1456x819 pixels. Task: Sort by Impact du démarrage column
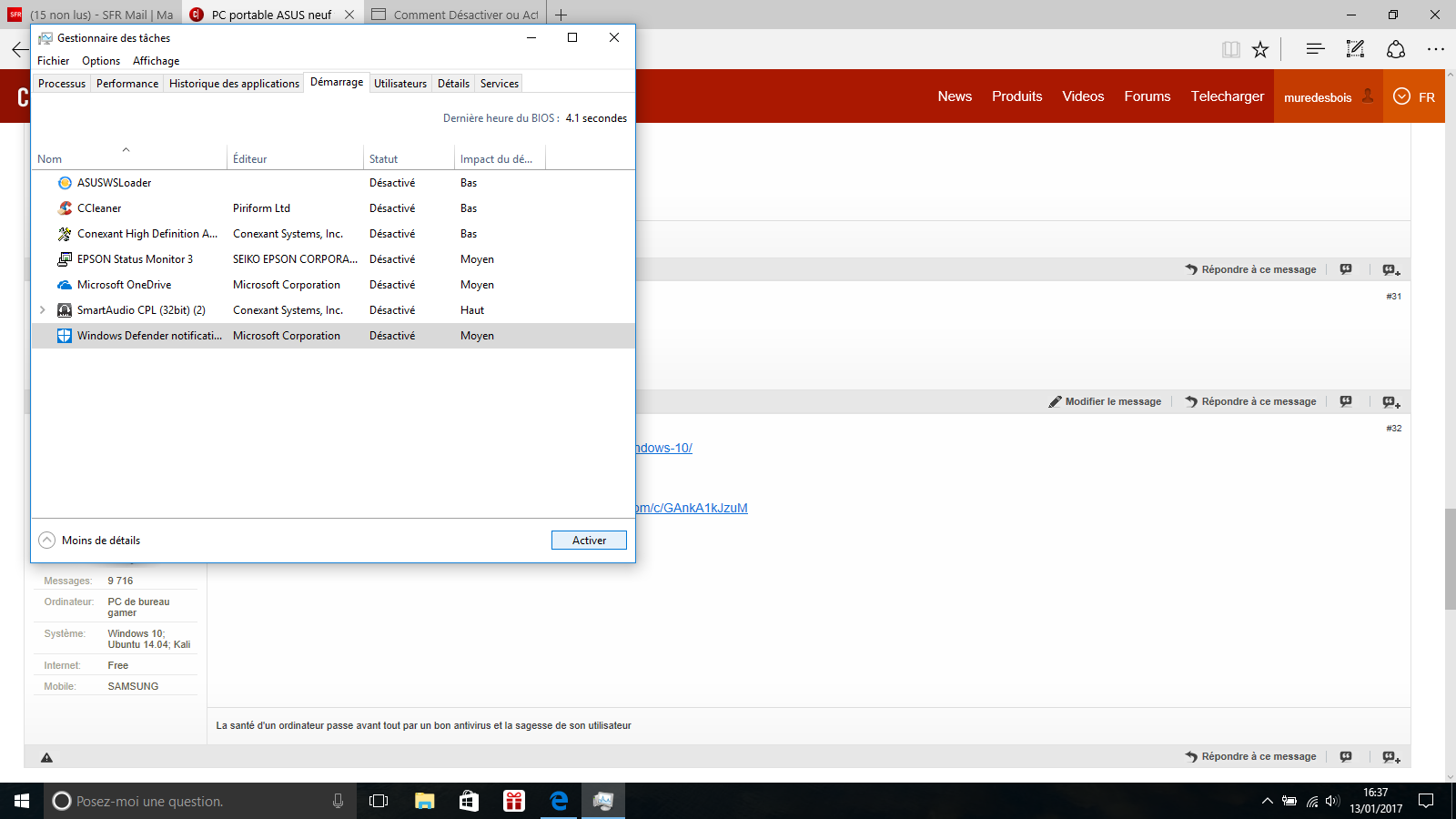click(x=500, y=158)
